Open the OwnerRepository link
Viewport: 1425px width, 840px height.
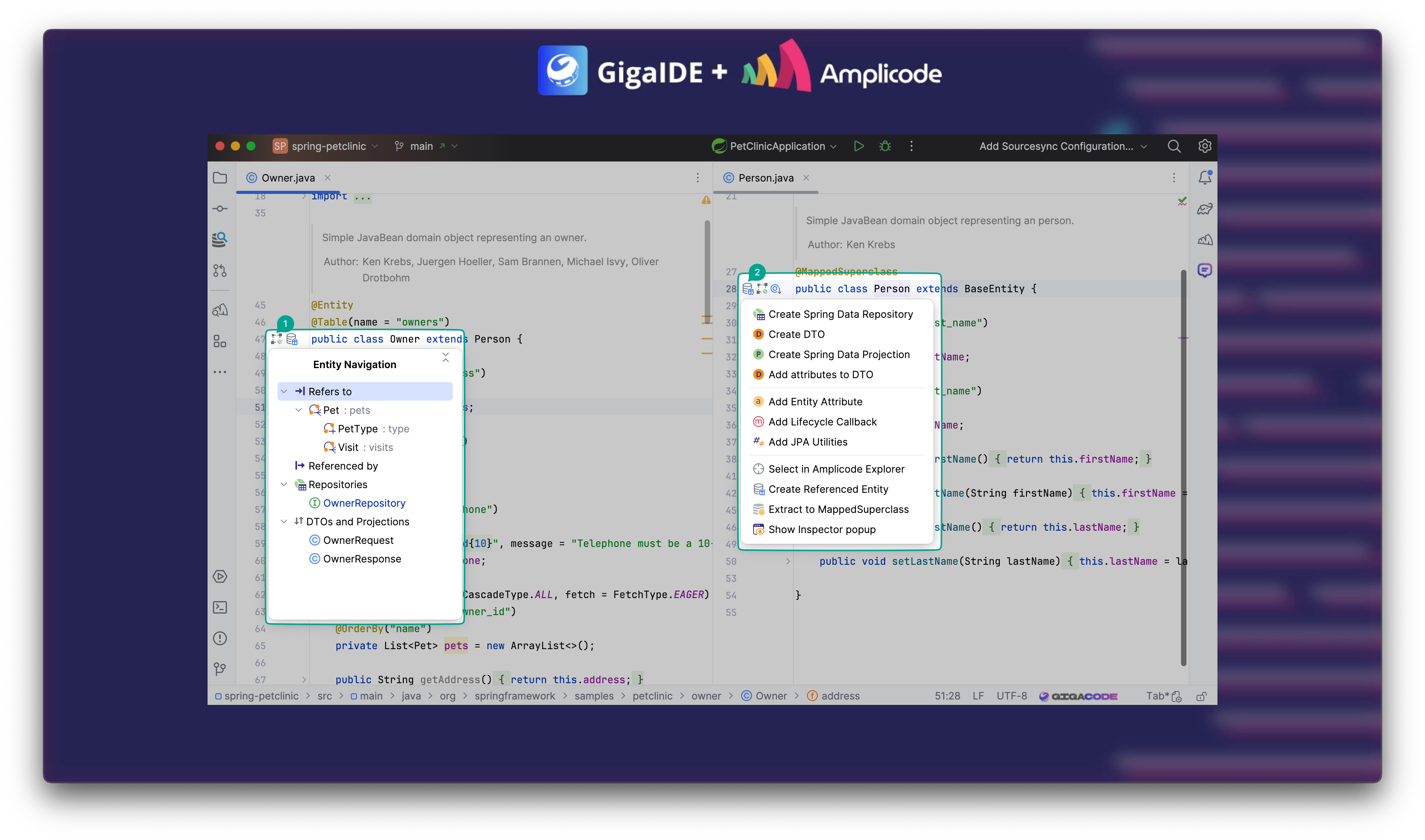coord(364,503)
